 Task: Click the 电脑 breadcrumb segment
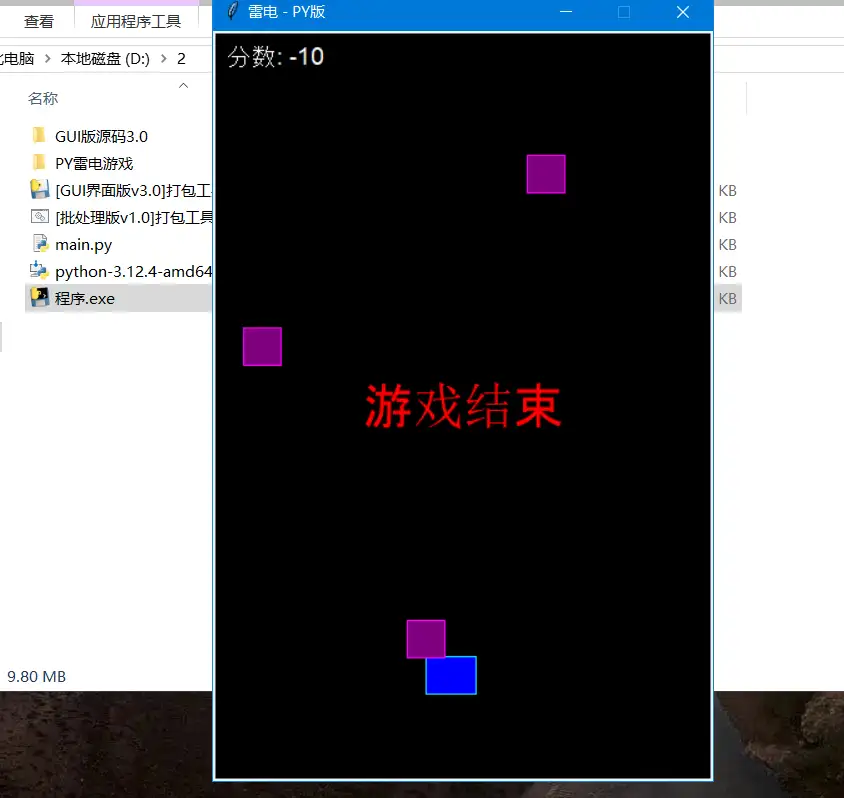[x=19, y=58]
